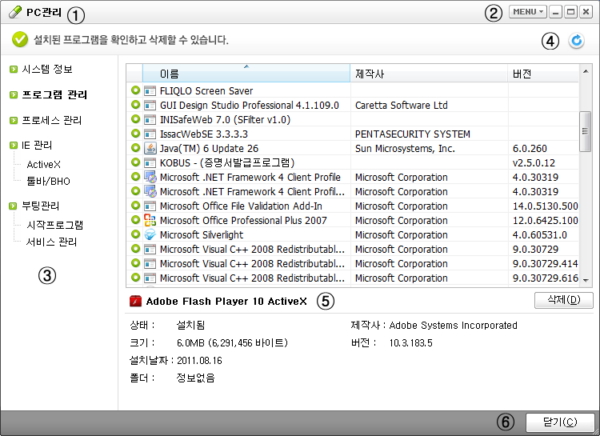The width and height of the screenshot is (600, 436).
Task: Click green status icon of FLIQLO Screen Saver
Action: pos(135,90)
